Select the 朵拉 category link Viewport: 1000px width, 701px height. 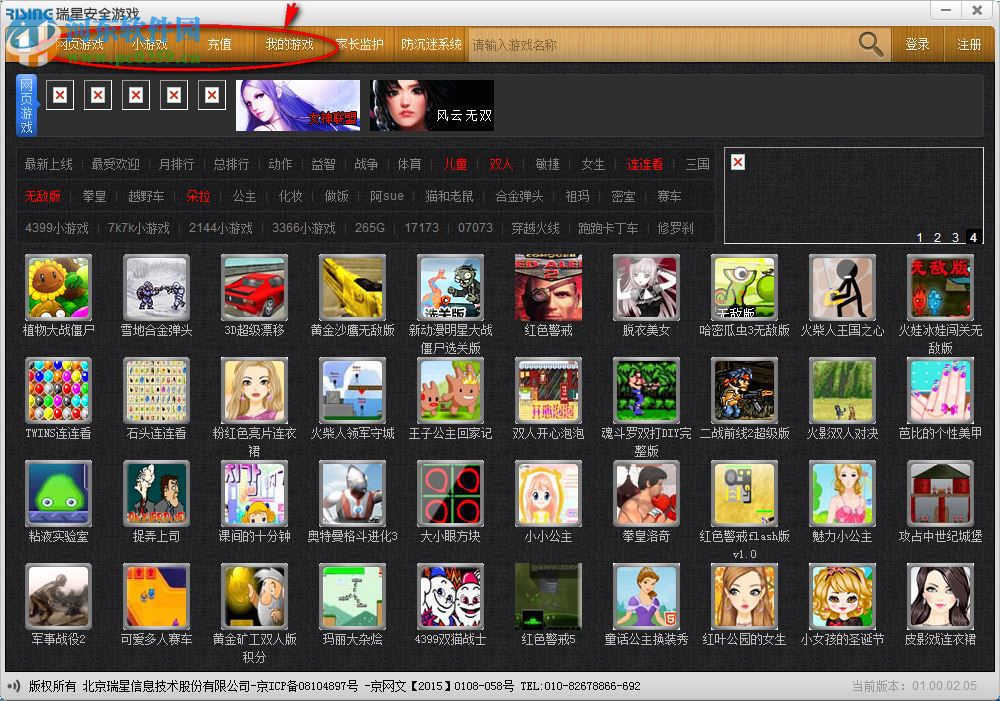tap(198, 196)
